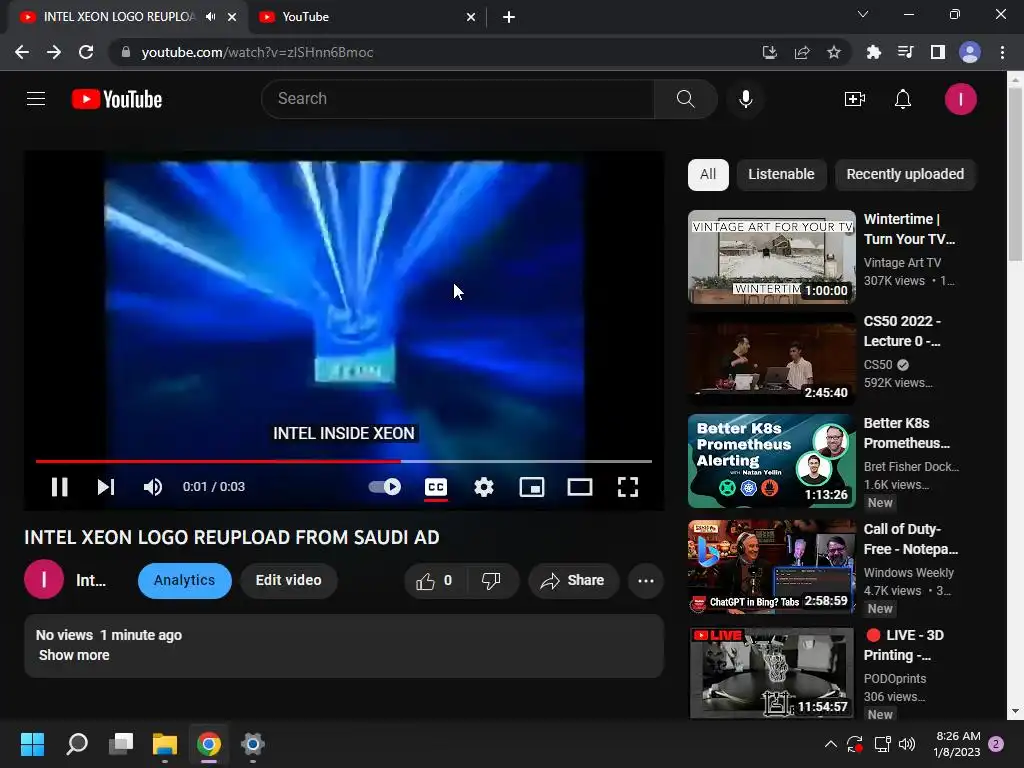Toggle closed captions with the CC button

(436, 487)
